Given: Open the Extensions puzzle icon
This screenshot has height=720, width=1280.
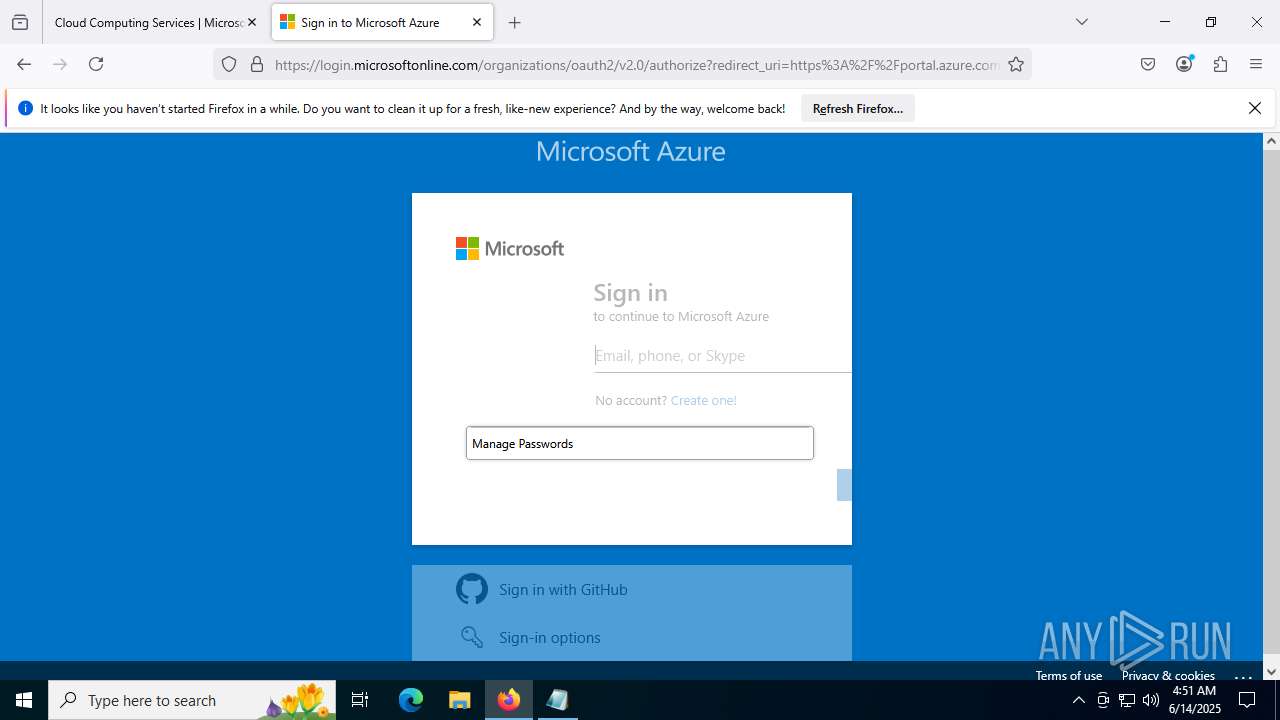Looking at the screenshot, I should click(1220, 64).
